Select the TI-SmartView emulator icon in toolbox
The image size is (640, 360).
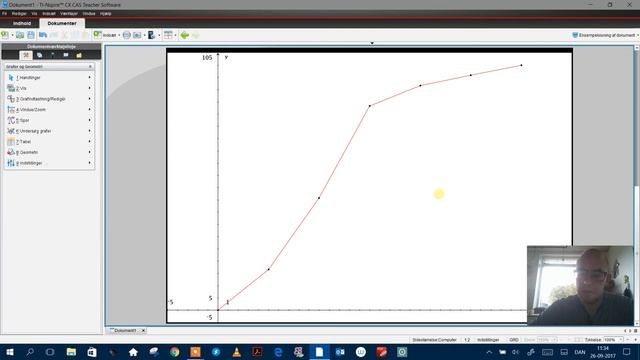(53, 55)
